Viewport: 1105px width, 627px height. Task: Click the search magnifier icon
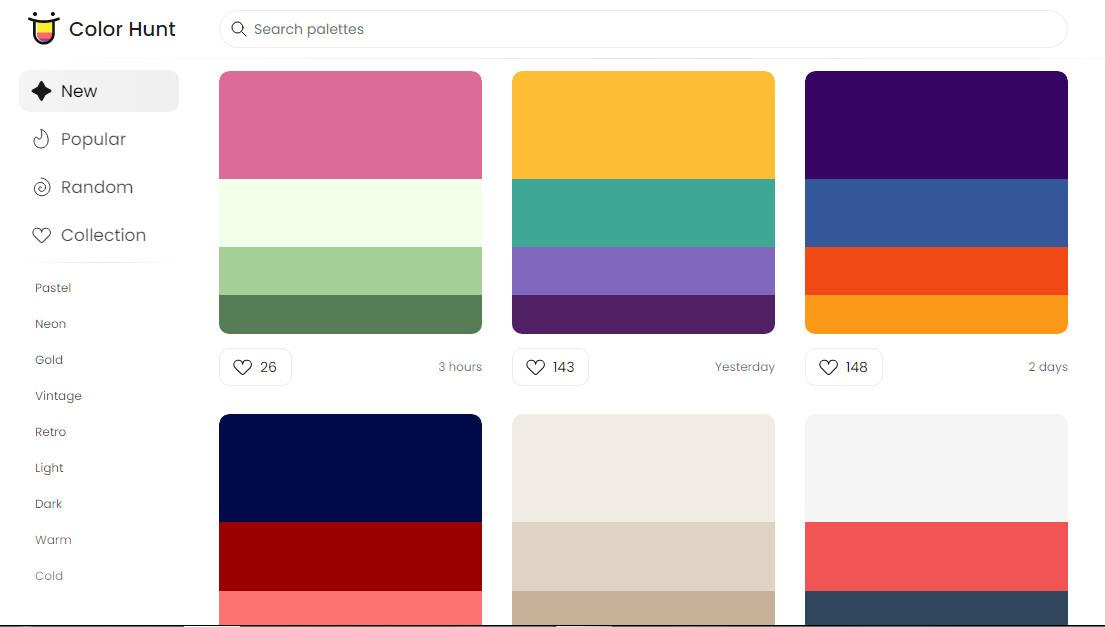(x=239, y=29)
